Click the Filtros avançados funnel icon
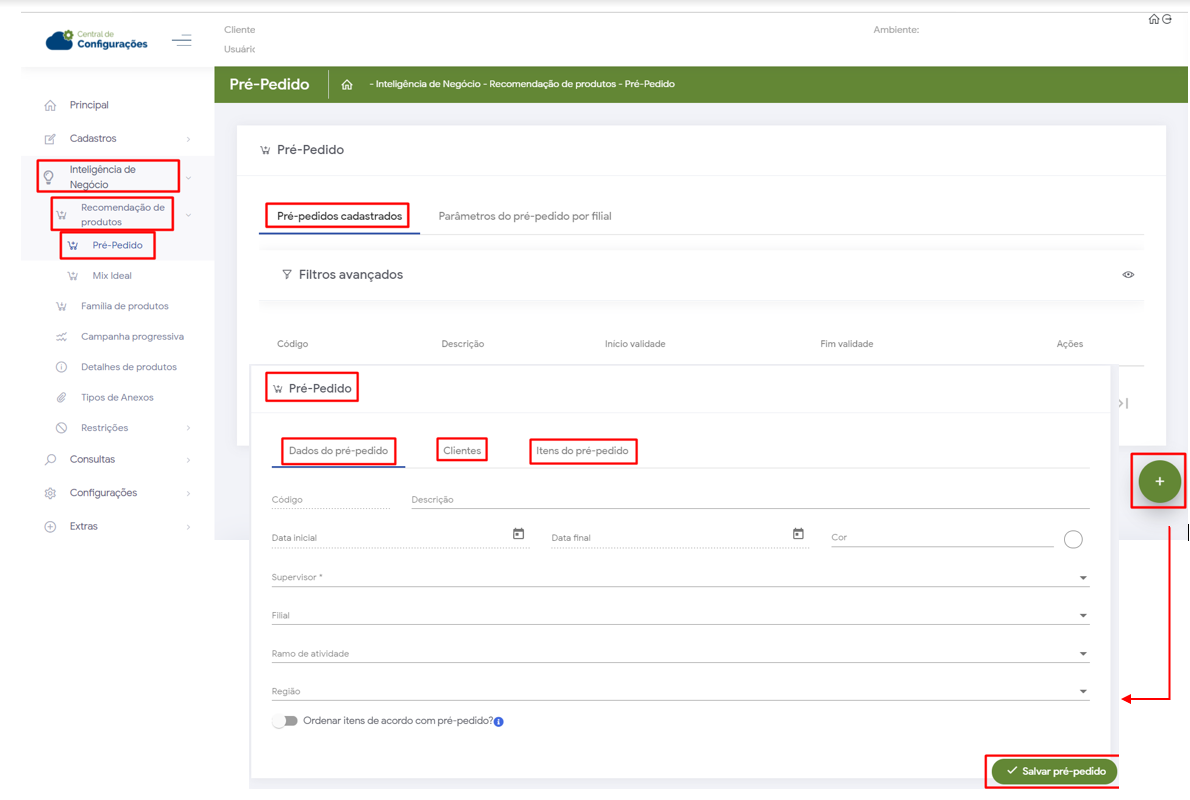The width and height of the screenshot is (1190, 800). point(287,275)
